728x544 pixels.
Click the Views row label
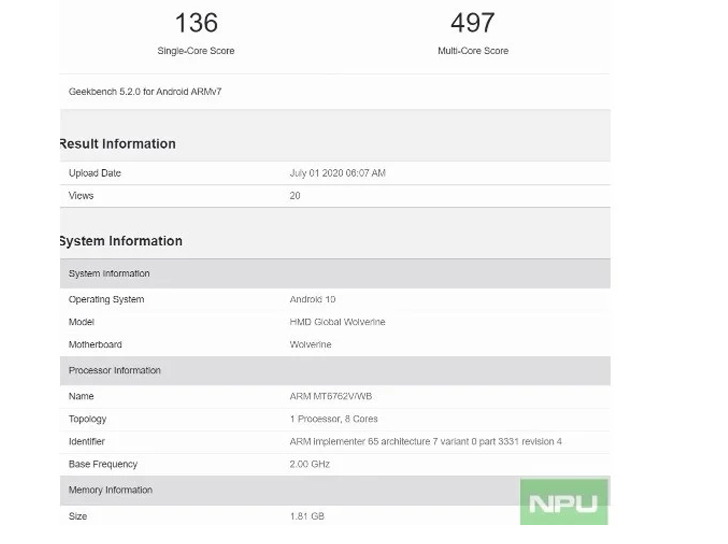coord(81,196)
